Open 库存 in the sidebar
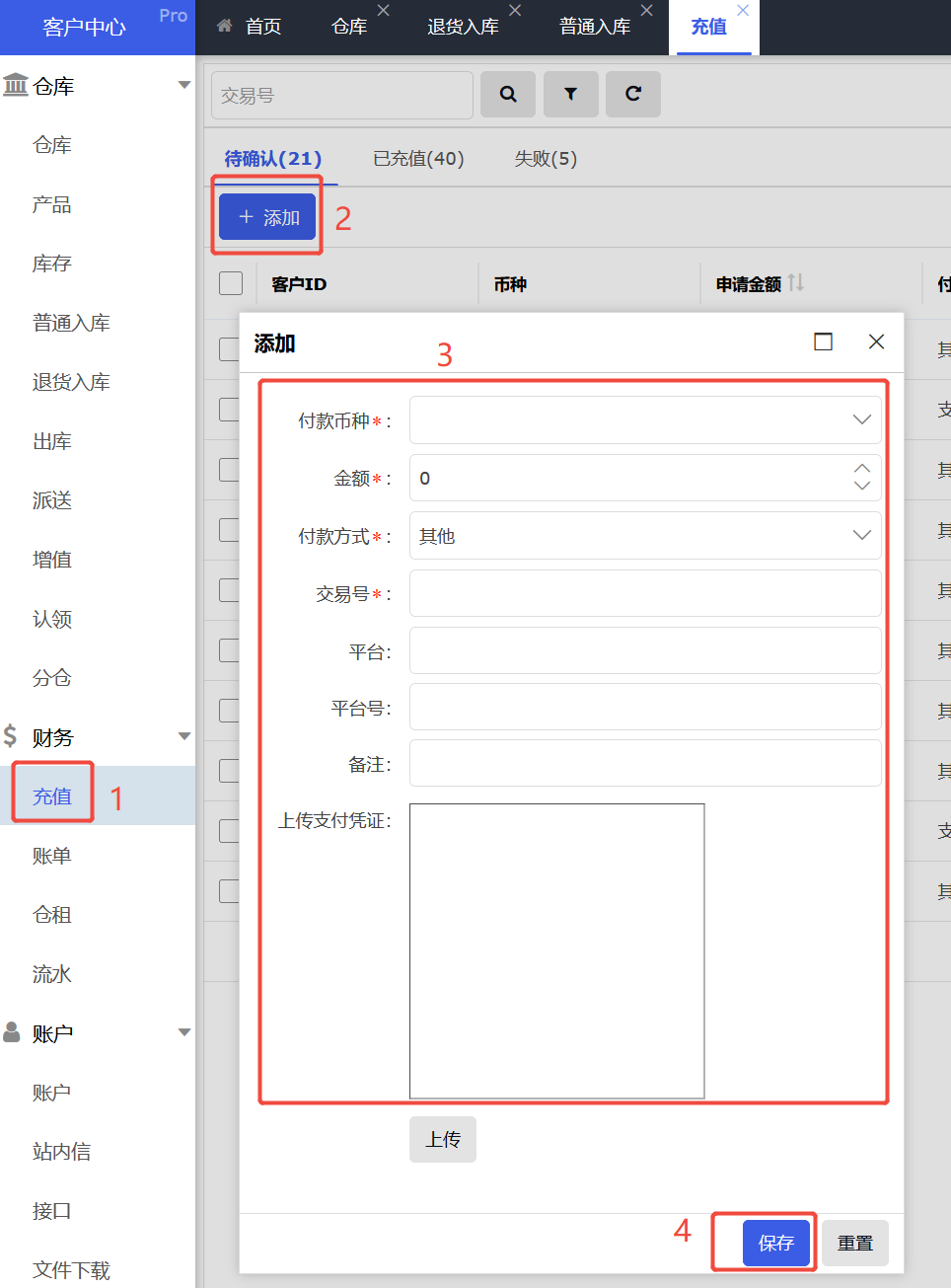Screen dimensions: 951x1288 pyautogui.click(x=52, y=264)
